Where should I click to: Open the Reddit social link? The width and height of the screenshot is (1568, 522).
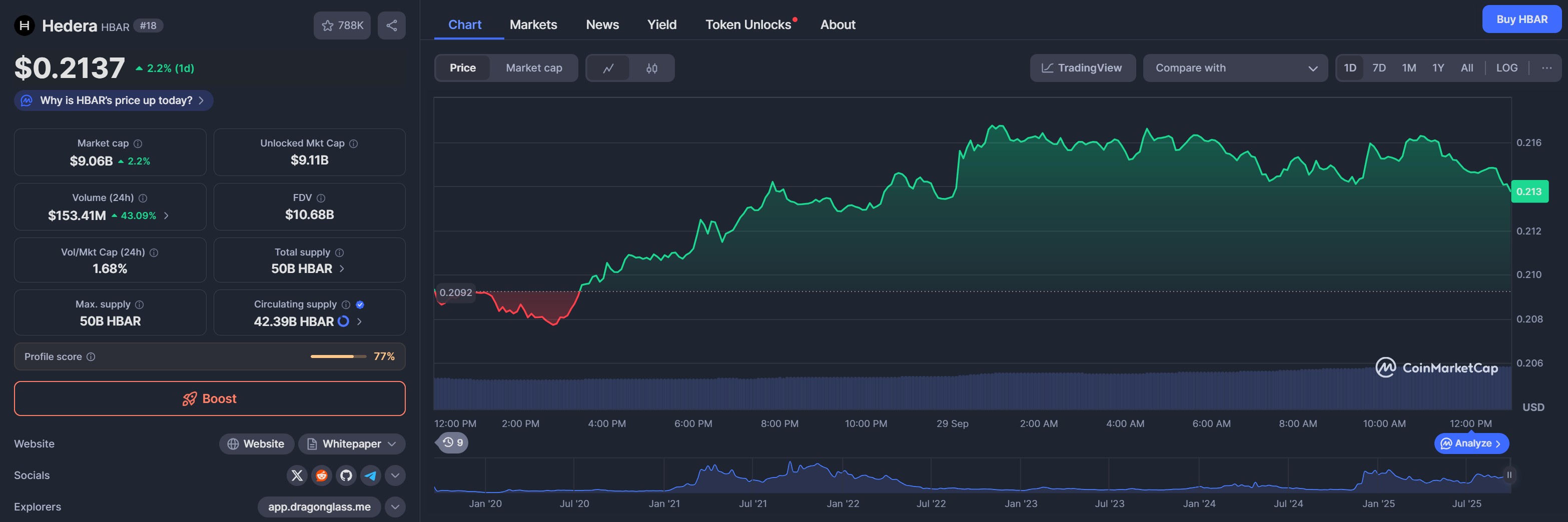click(x=321, y=475)
